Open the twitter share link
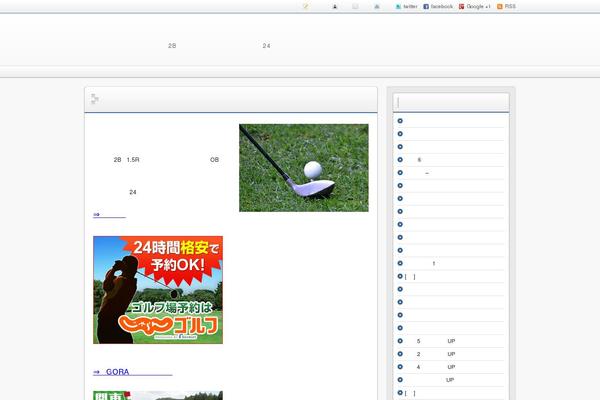Screen dimensions: 600x400 coord(410,7)
